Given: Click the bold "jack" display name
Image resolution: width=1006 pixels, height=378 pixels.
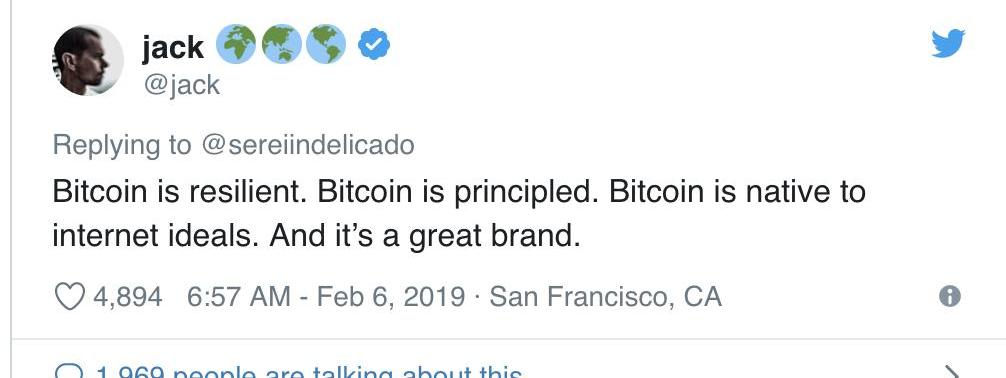Looking at the screenshot, I should pos(173,47).
